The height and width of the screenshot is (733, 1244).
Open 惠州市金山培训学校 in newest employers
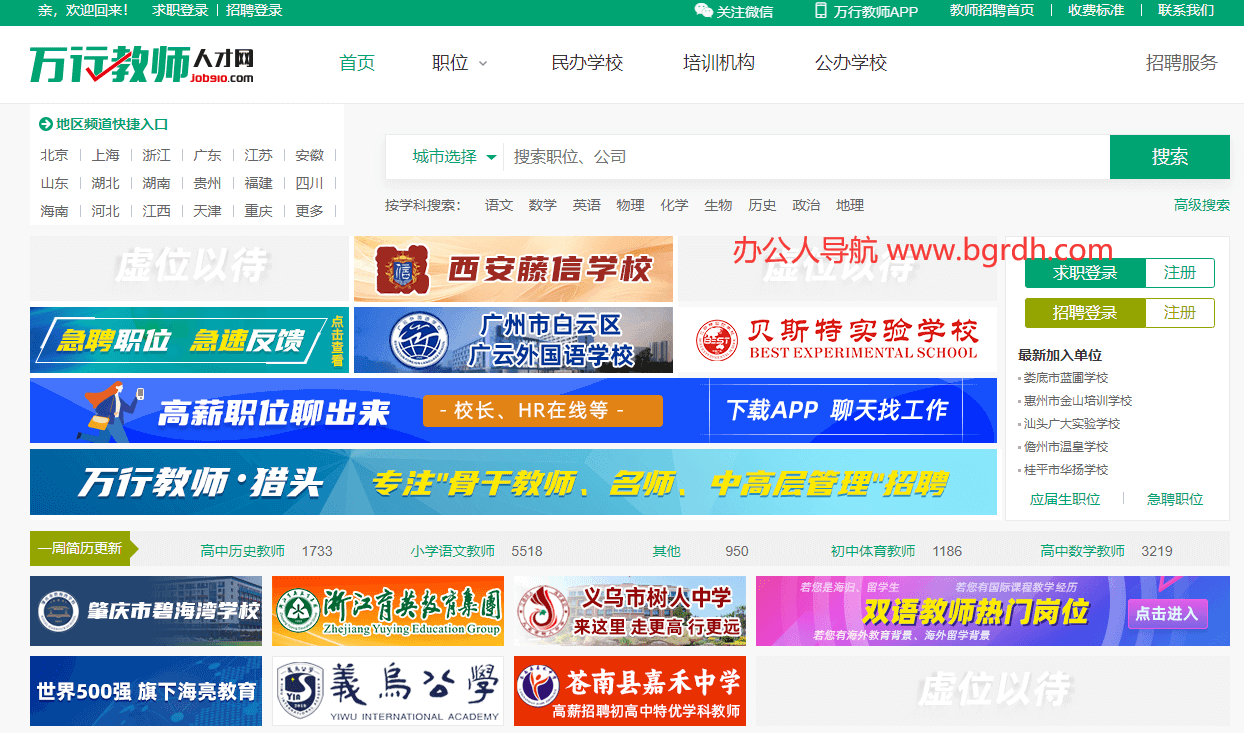[x=1078, y=401]
